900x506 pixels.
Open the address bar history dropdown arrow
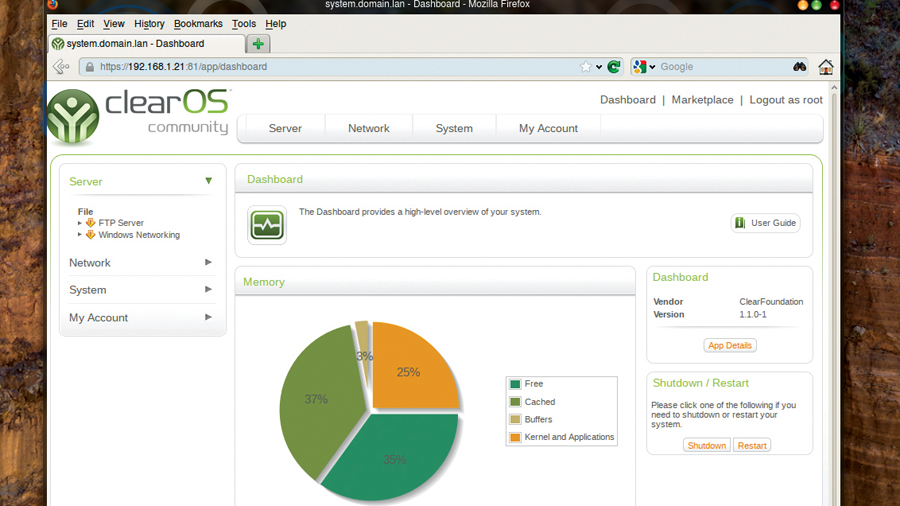pos(599,67)
